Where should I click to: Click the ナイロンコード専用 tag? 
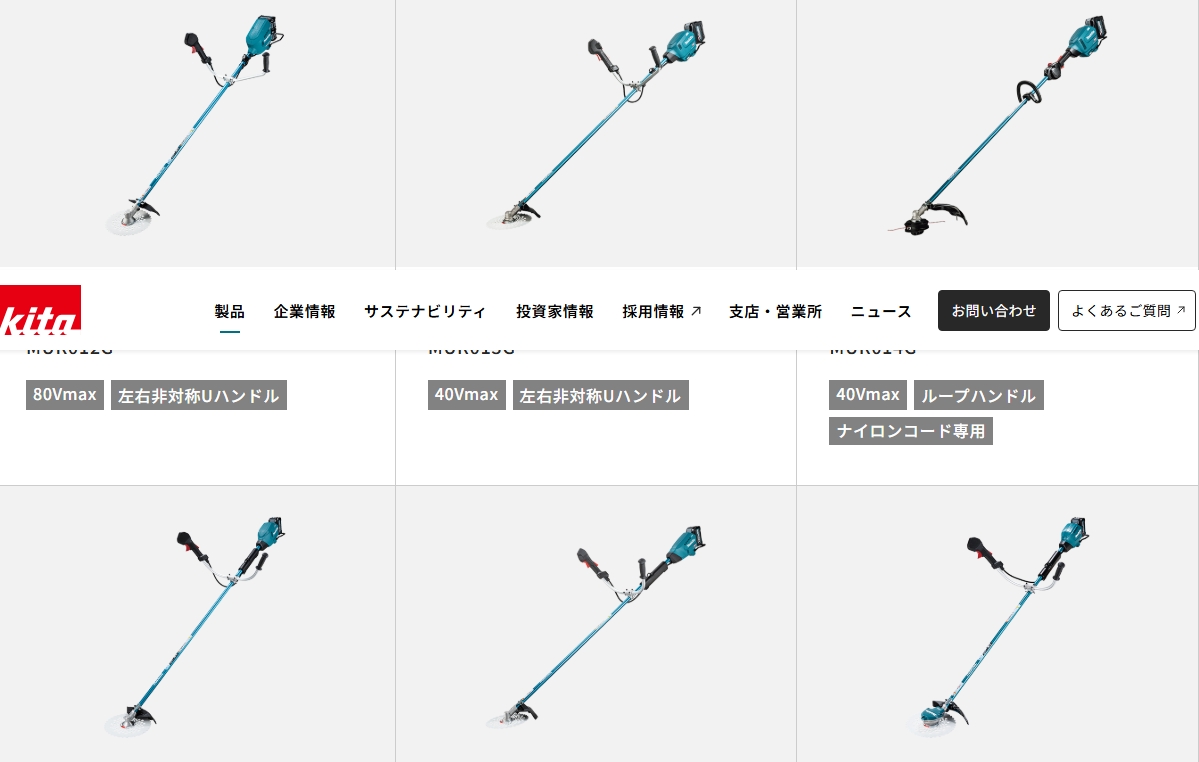click(x=911, y=431)
